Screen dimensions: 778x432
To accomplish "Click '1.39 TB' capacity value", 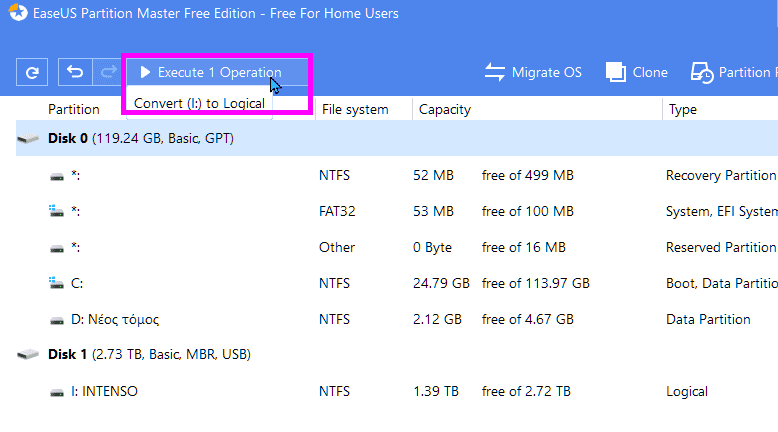I will tap(436, 391).
